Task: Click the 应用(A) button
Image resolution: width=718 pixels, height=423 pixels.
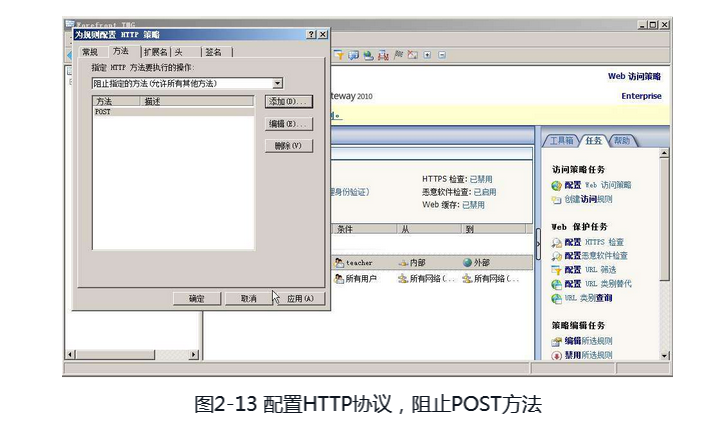Action: coord(300,298)
